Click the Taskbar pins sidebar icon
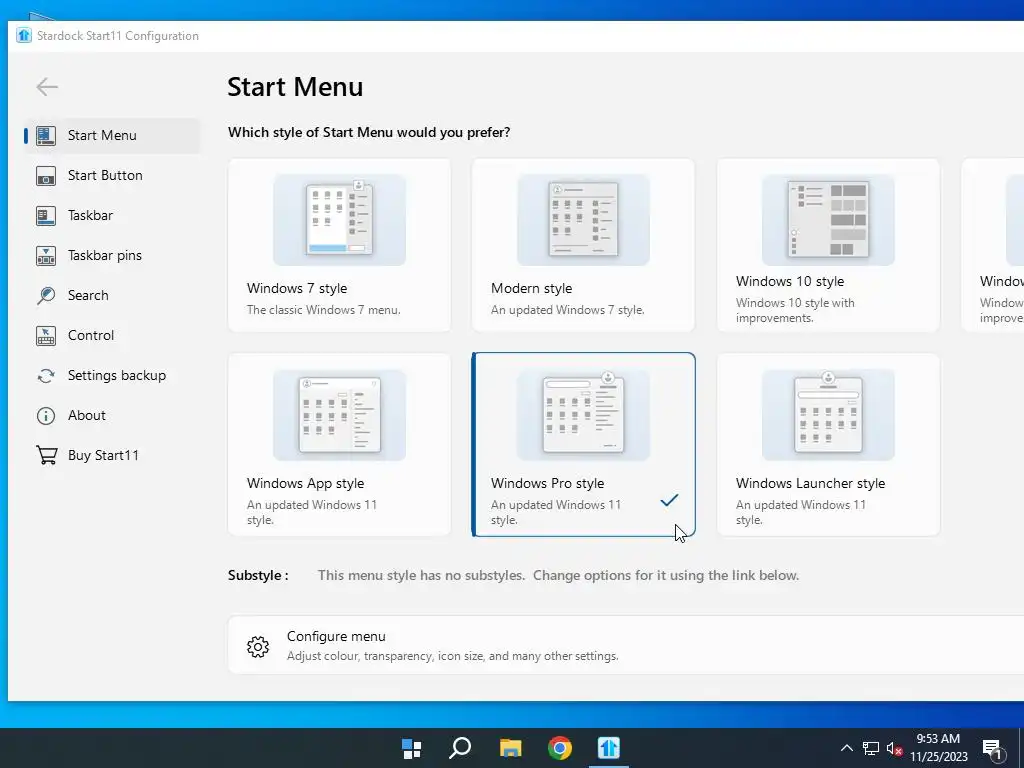The height and width of the screenshot is (768, 1024). pyautogui.click(x=46, y=255)
